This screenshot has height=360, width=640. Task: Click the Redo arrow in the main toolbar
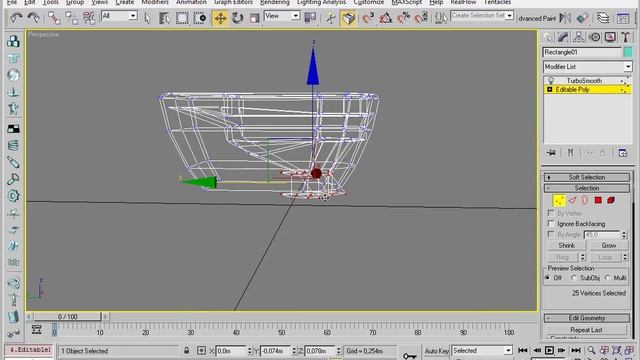click(33, 18)
